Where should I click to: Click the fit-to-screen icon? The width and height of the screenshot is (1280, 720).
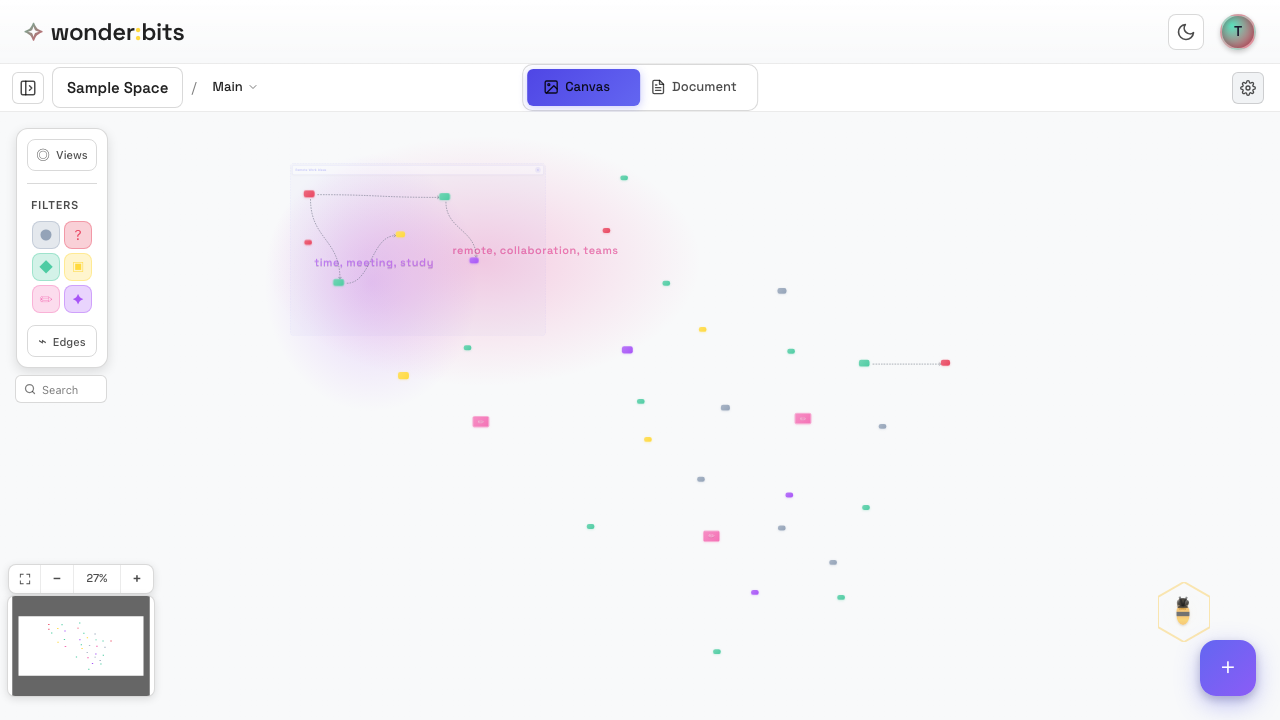point(25,578)
